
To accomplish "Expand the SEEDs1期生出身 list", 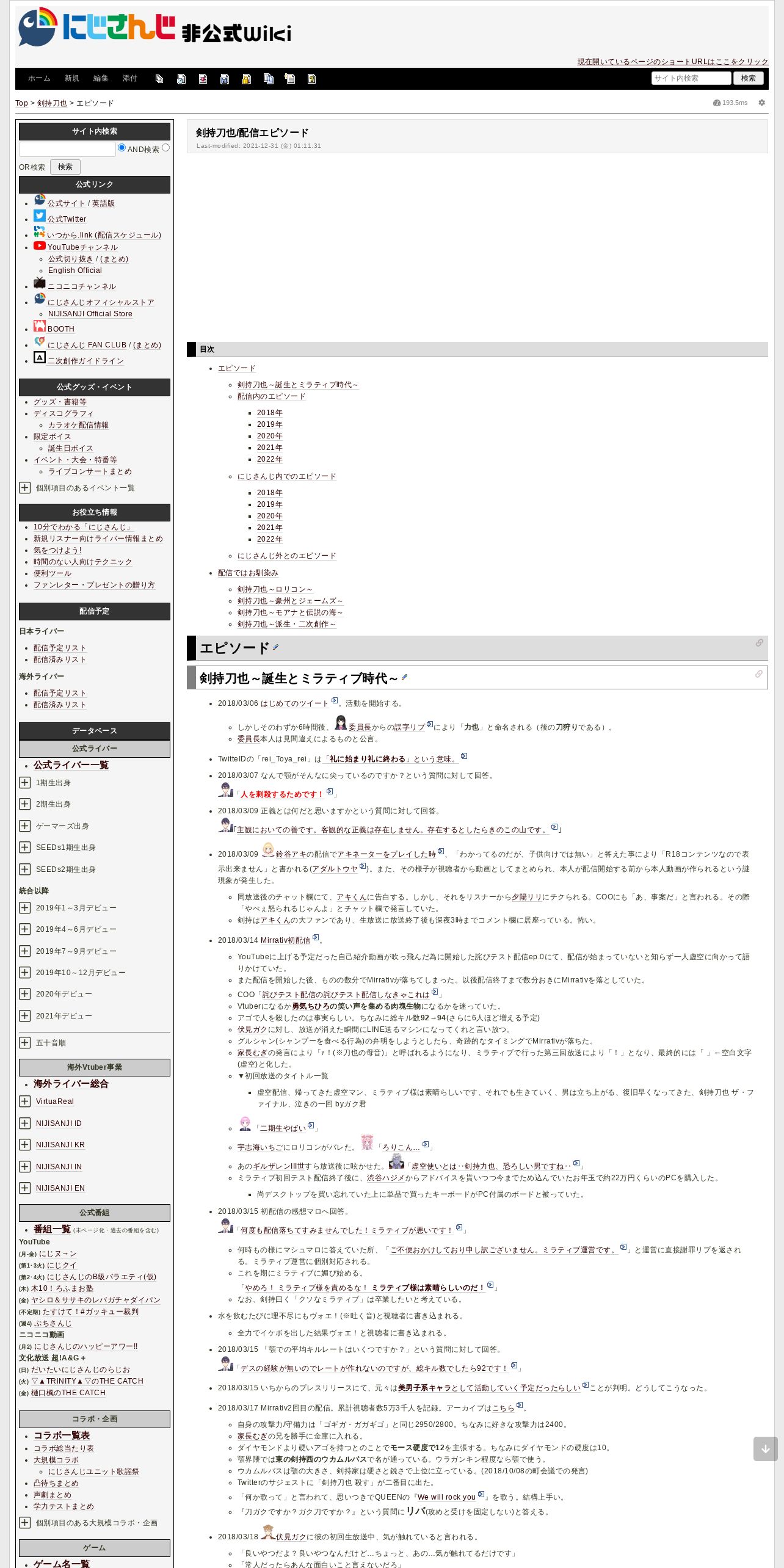I will pyautogui.click(x=25, y=847).
